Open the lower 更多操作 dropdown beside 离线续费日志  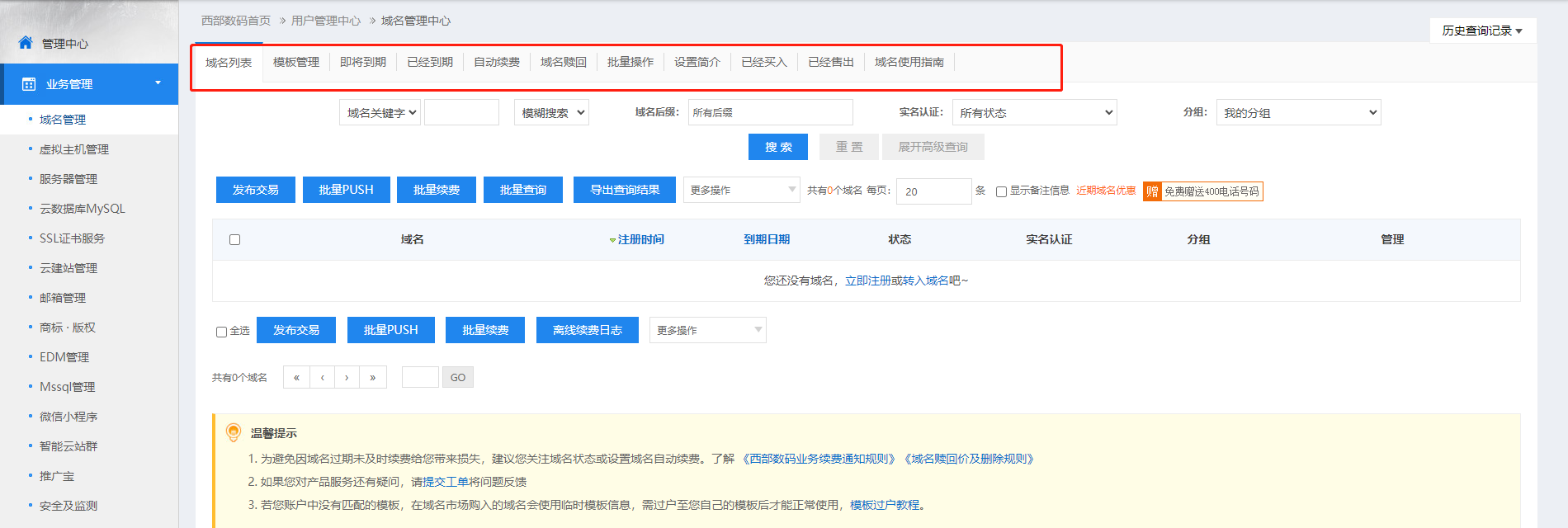click(707, 330)
